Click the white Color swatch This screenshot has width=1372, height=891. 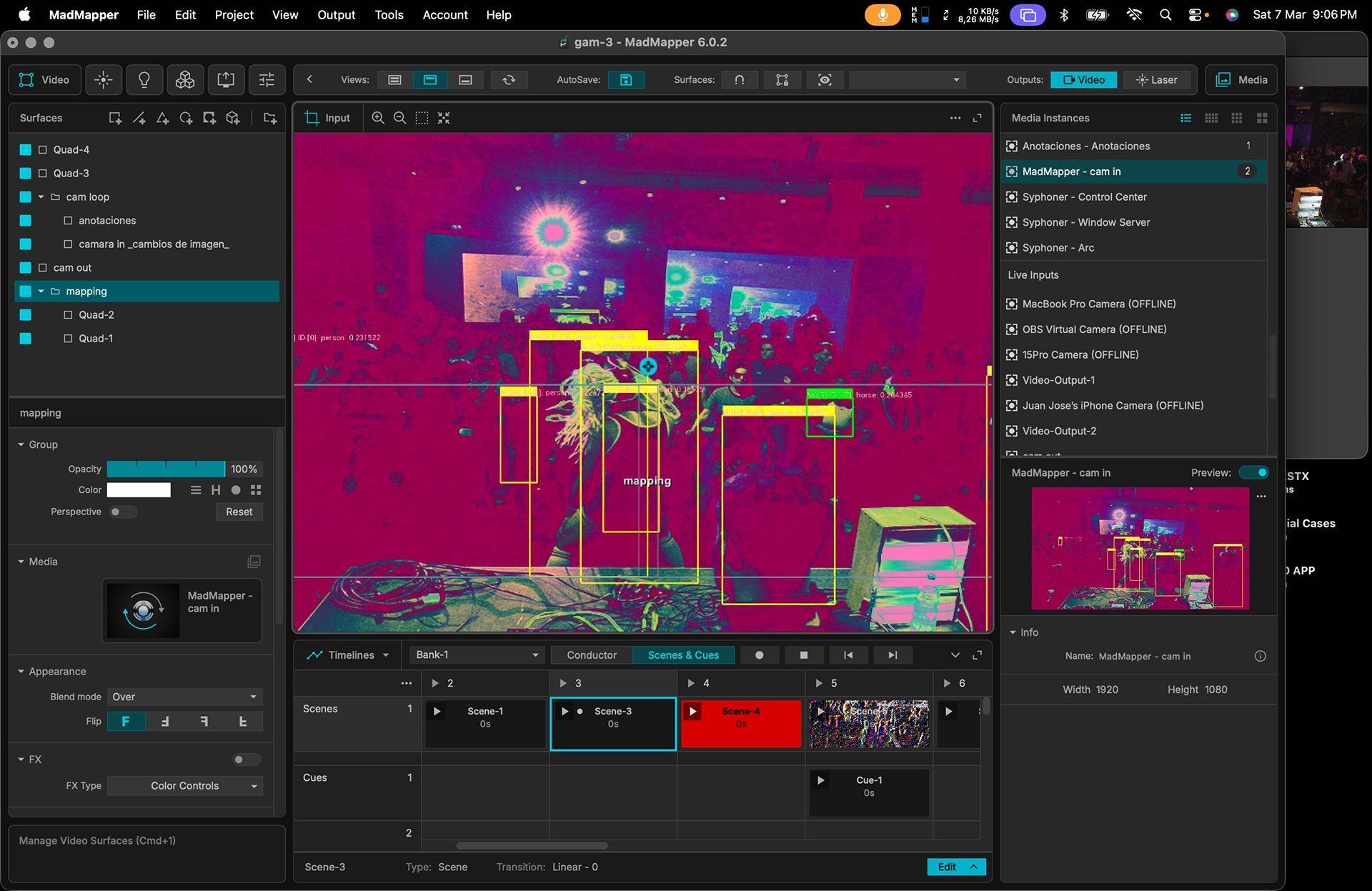(139, 489)
